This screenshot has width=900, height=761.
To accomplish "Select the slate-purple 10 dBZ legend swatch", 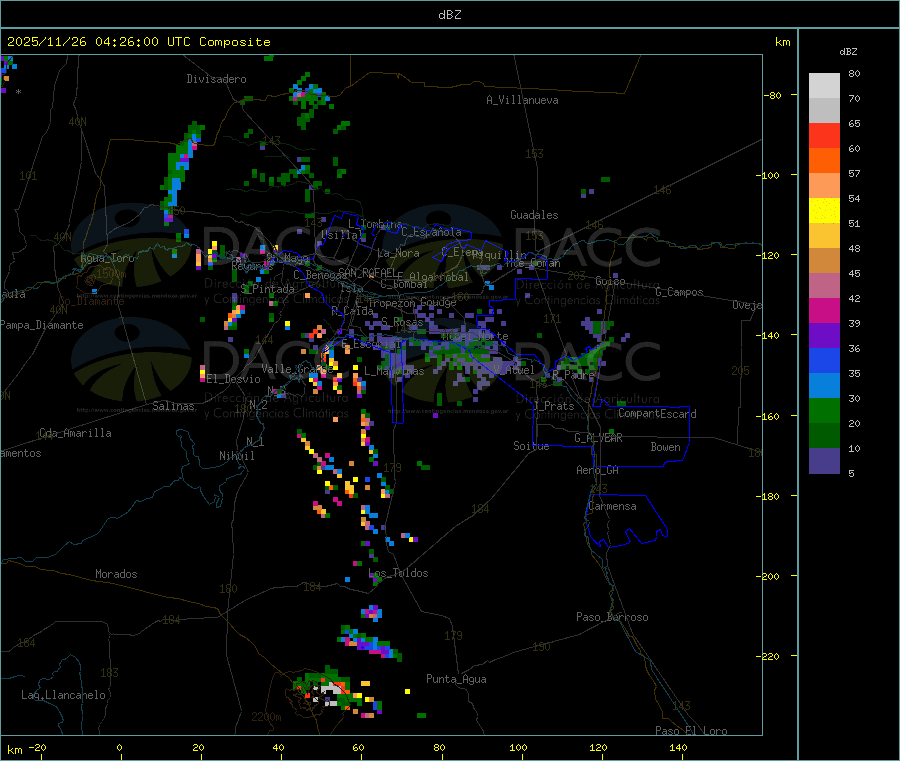I will (x=824, y=461).
